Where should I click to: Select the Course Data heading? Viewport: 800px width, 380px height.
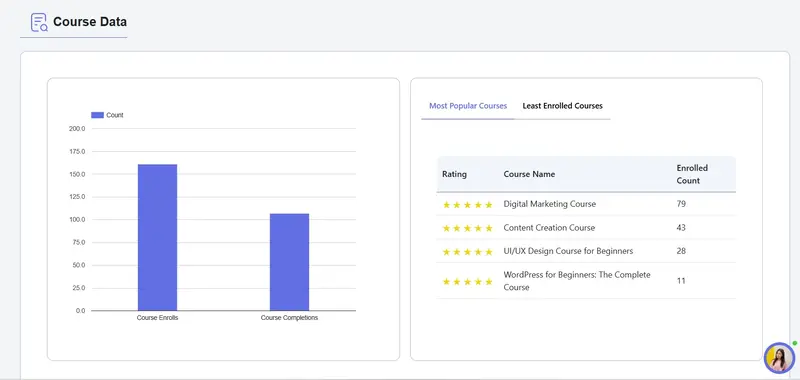(x=90, y=22)
